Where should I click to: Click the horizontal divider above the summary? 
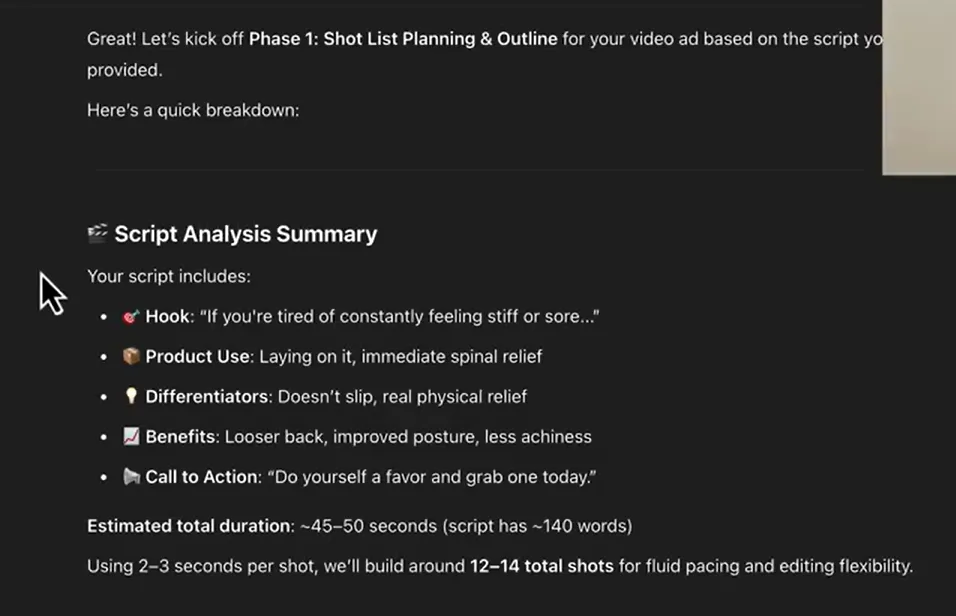tap(480, 169)
